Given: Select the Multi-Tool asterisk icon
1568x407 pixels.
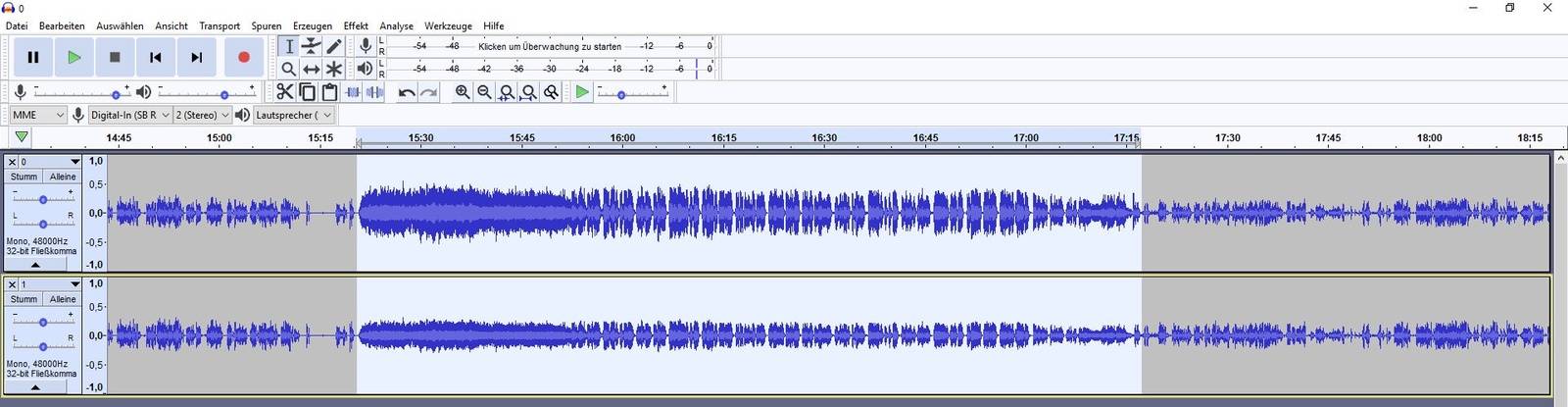Looking at the screenshot, I should pyautogui.click(x=334, y=69).
